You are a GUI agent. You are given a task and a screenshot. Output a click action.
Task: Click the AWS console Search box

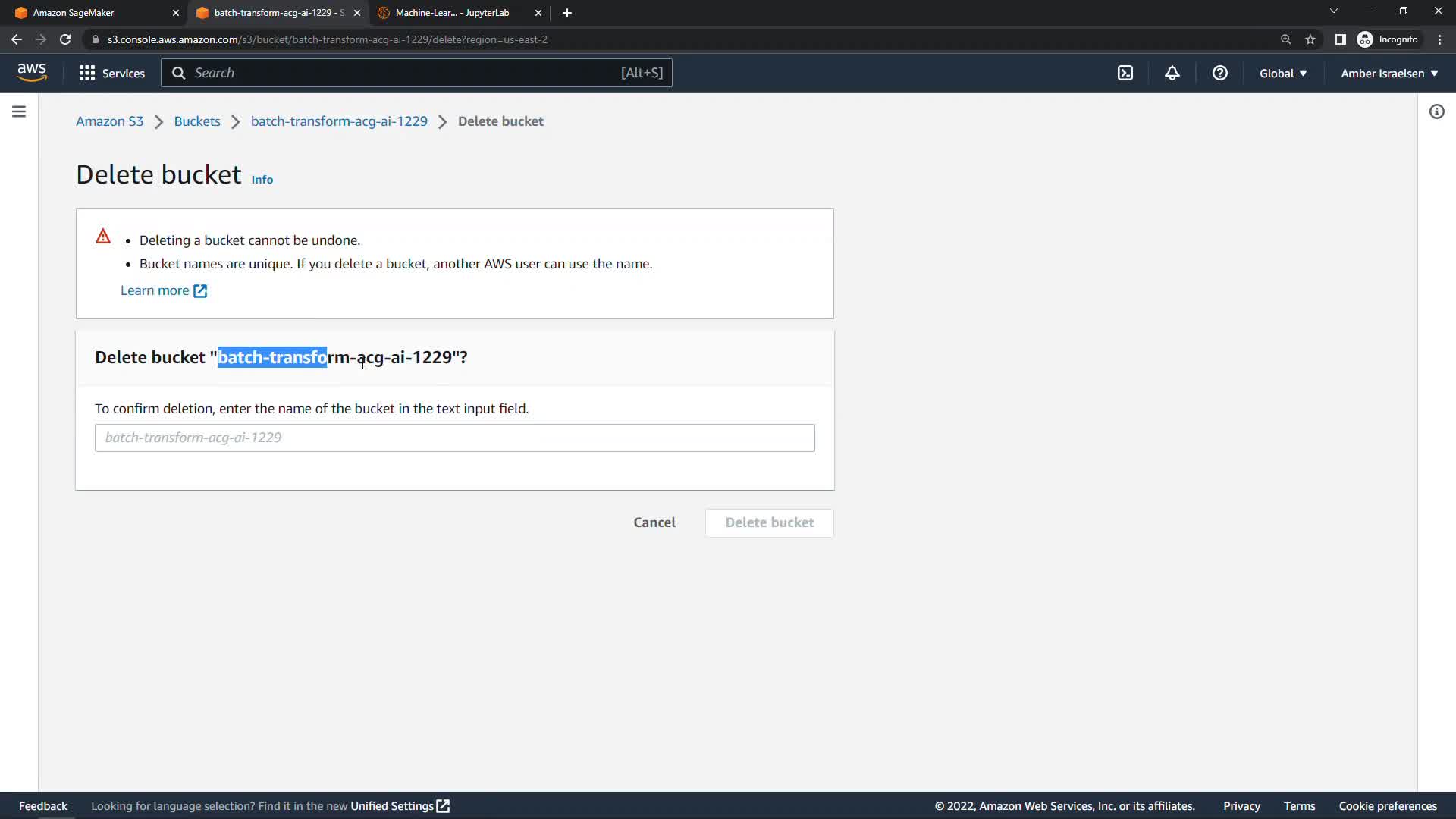(416, 73)
